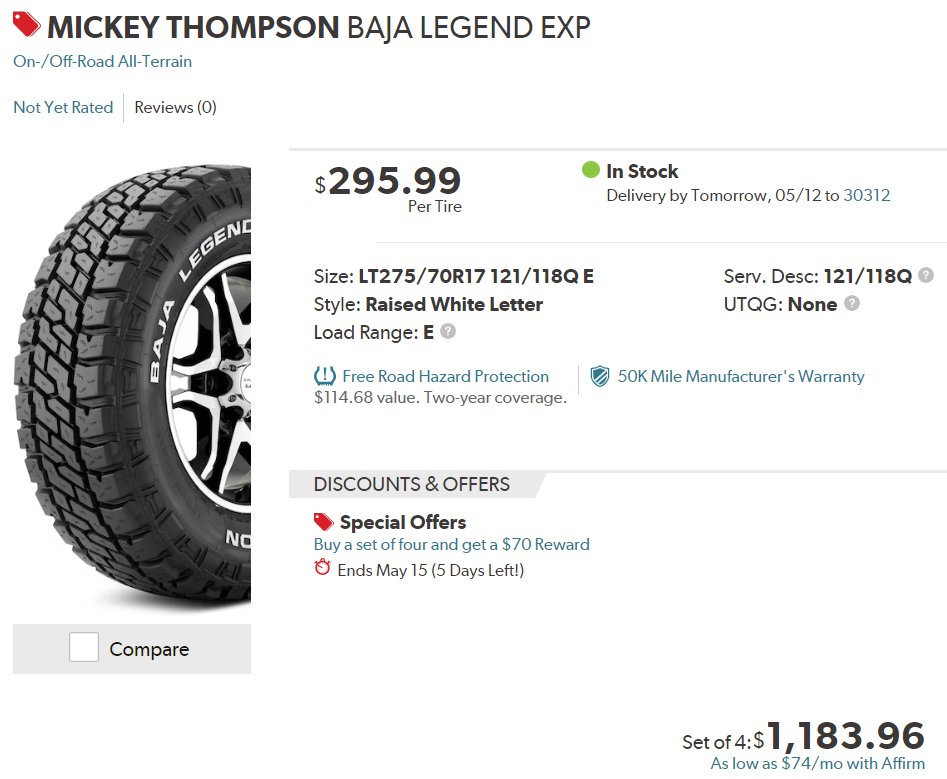Click As low as $74/mo with Affirm

pyautogui.click(x=818, y=763)
